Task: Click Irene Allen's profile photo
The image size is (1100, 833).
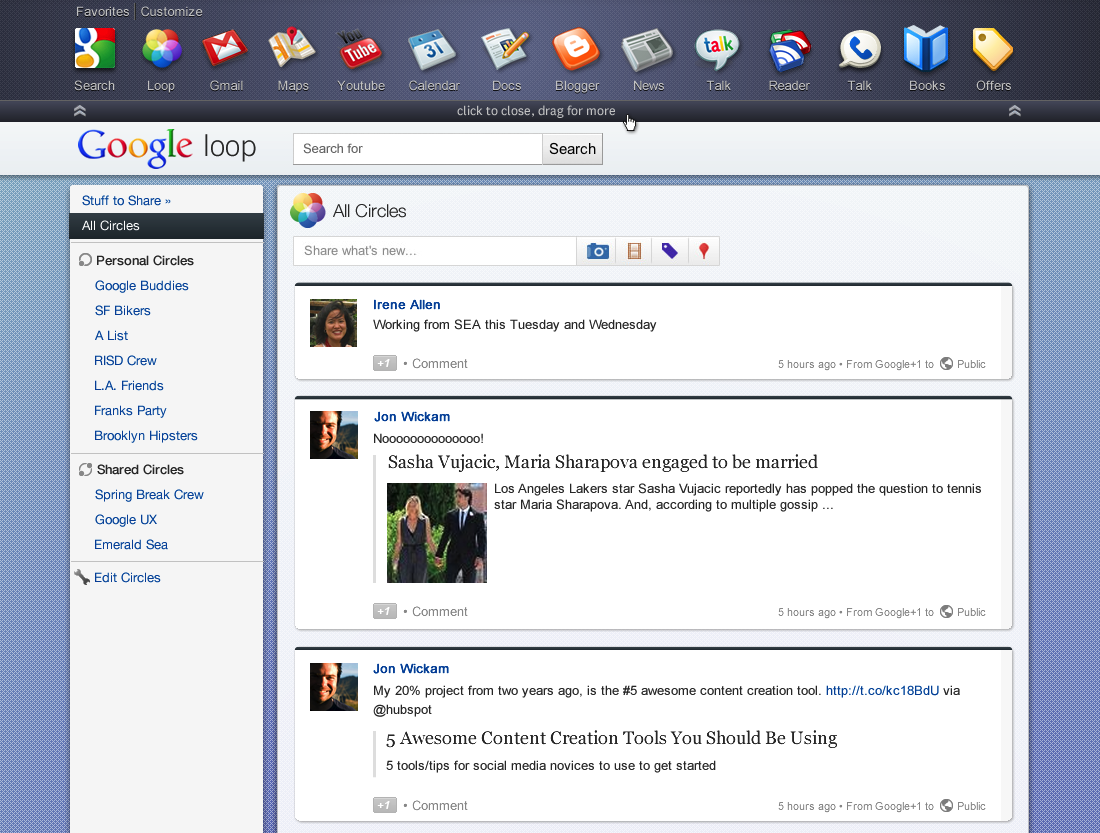Action: pyautogui.click(x=333, y=323)
